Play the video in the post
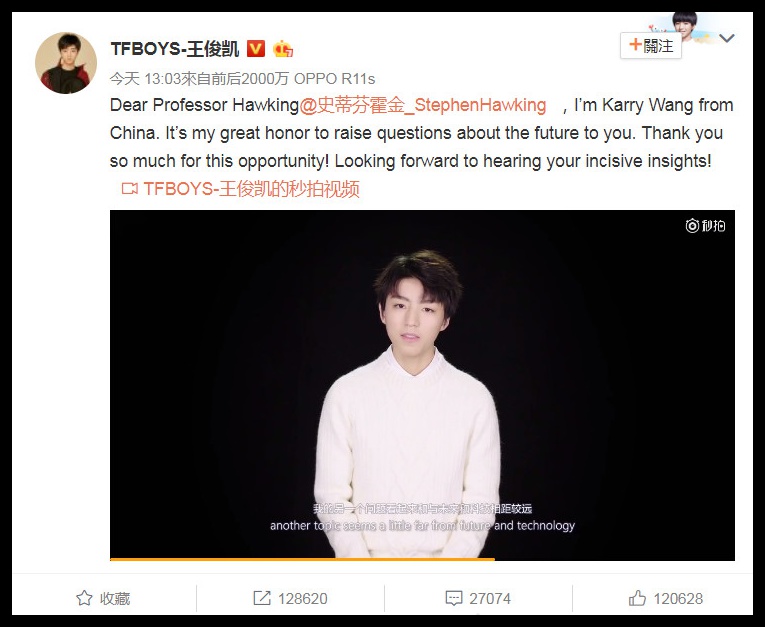 tap(423, 385)
